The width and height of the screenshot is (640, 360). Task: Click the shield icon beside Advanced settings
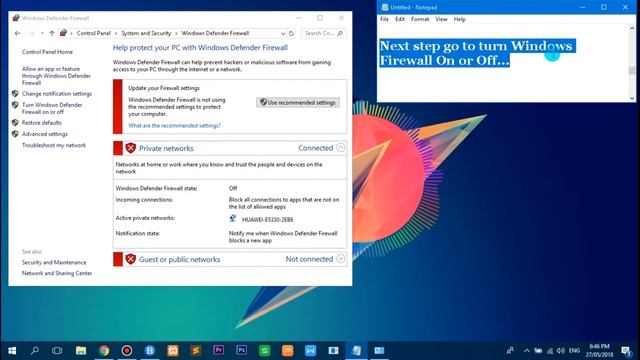(15, 134)
